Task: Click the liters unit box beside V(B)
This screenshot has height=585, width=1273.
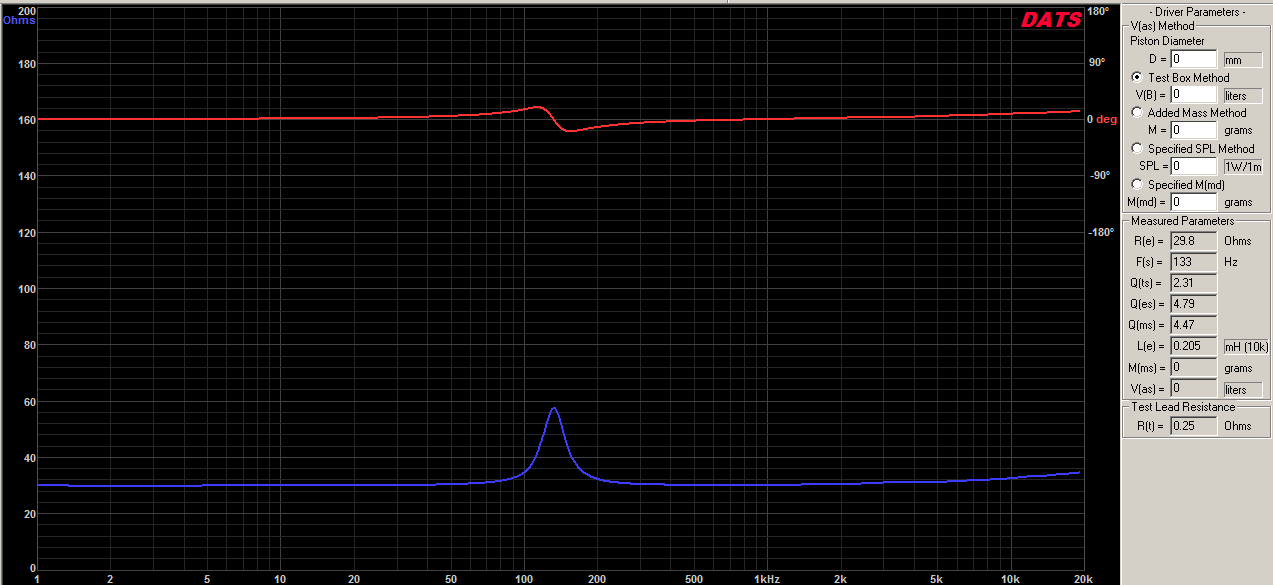Action: point(1242,96)
